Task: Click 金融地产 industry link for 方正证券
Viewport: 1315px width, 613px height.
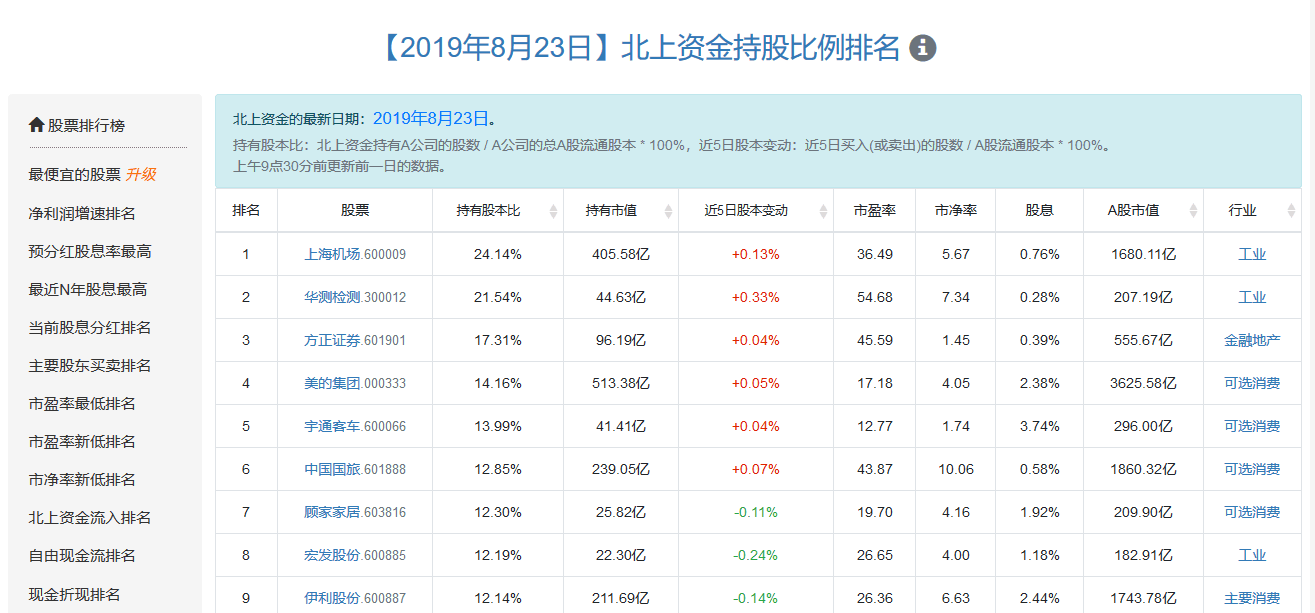Action: [1252, 340]
